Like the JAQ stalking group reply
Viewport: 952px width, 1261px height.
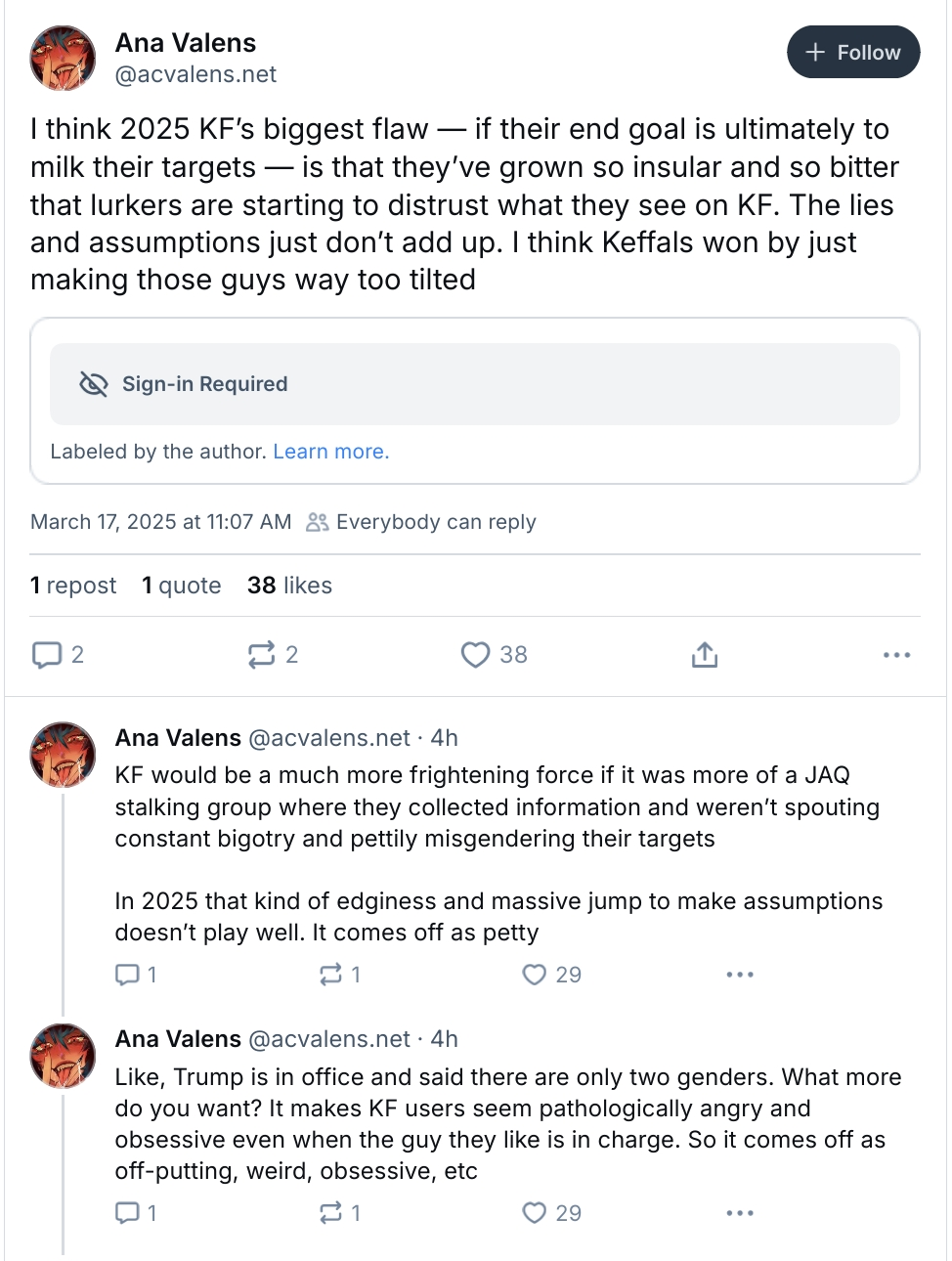coord(534,975)
